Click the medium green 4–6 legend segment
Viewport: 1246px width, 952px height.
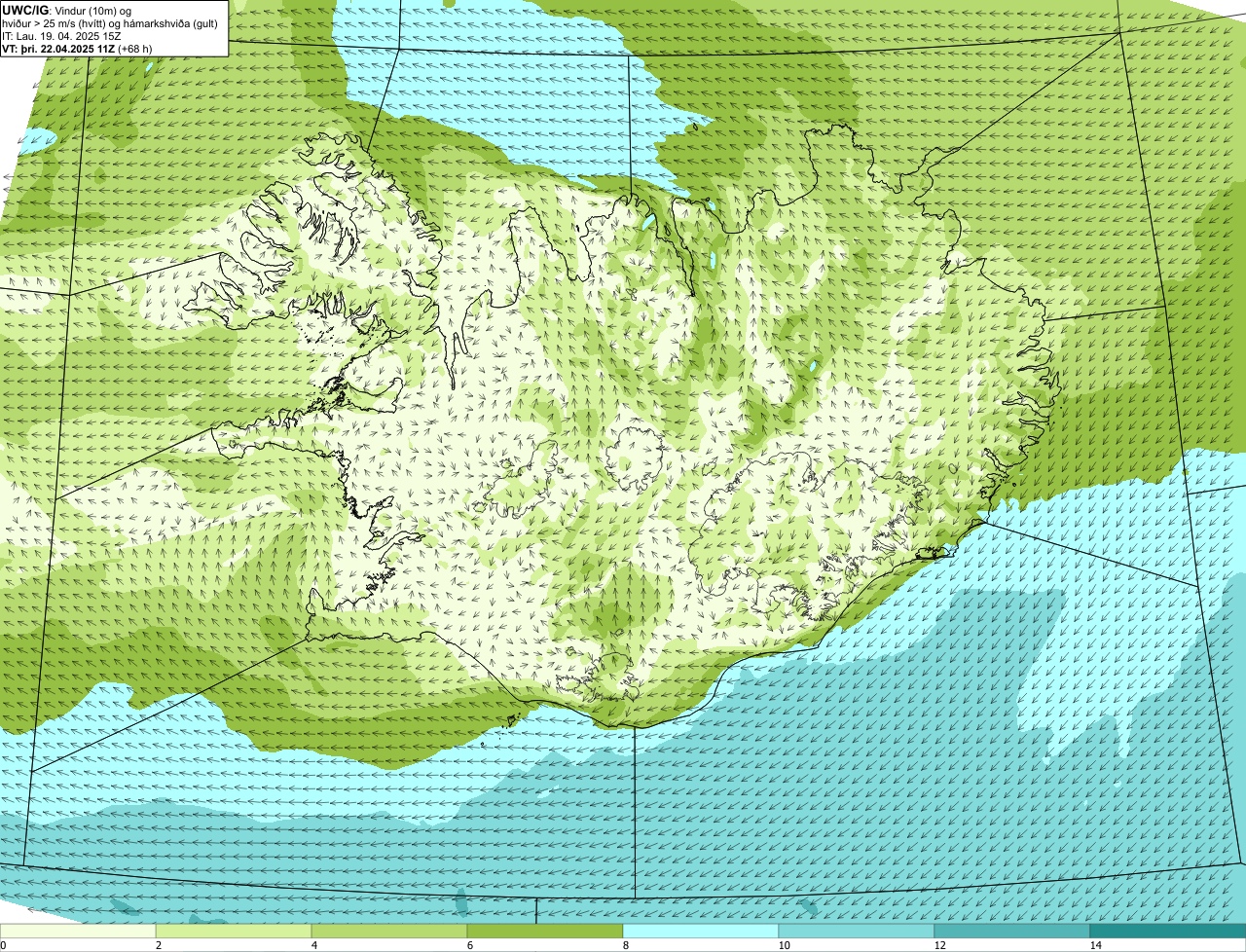point(389,931)
